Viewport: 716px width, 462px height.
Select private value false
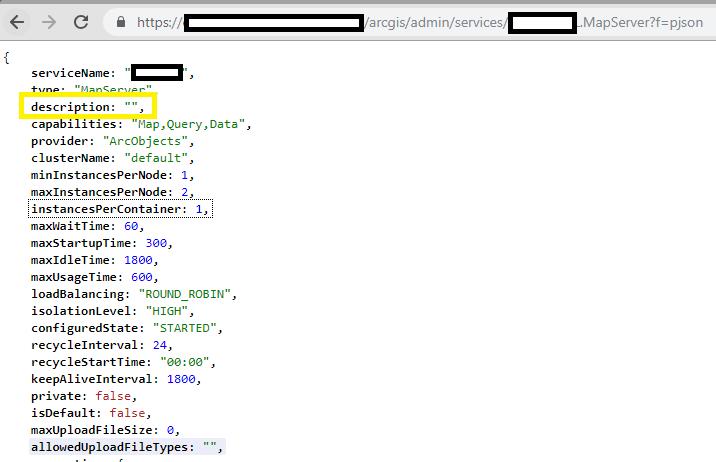[x=113, y=396]
